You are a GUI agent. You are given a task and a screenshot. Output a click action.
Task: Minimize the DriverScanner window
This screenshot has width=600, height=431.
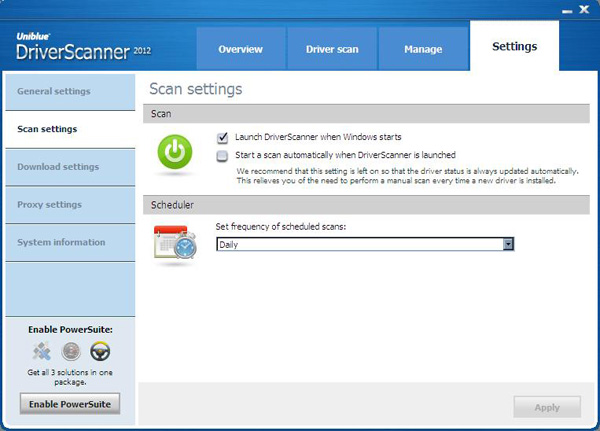(x=567, y=11)
